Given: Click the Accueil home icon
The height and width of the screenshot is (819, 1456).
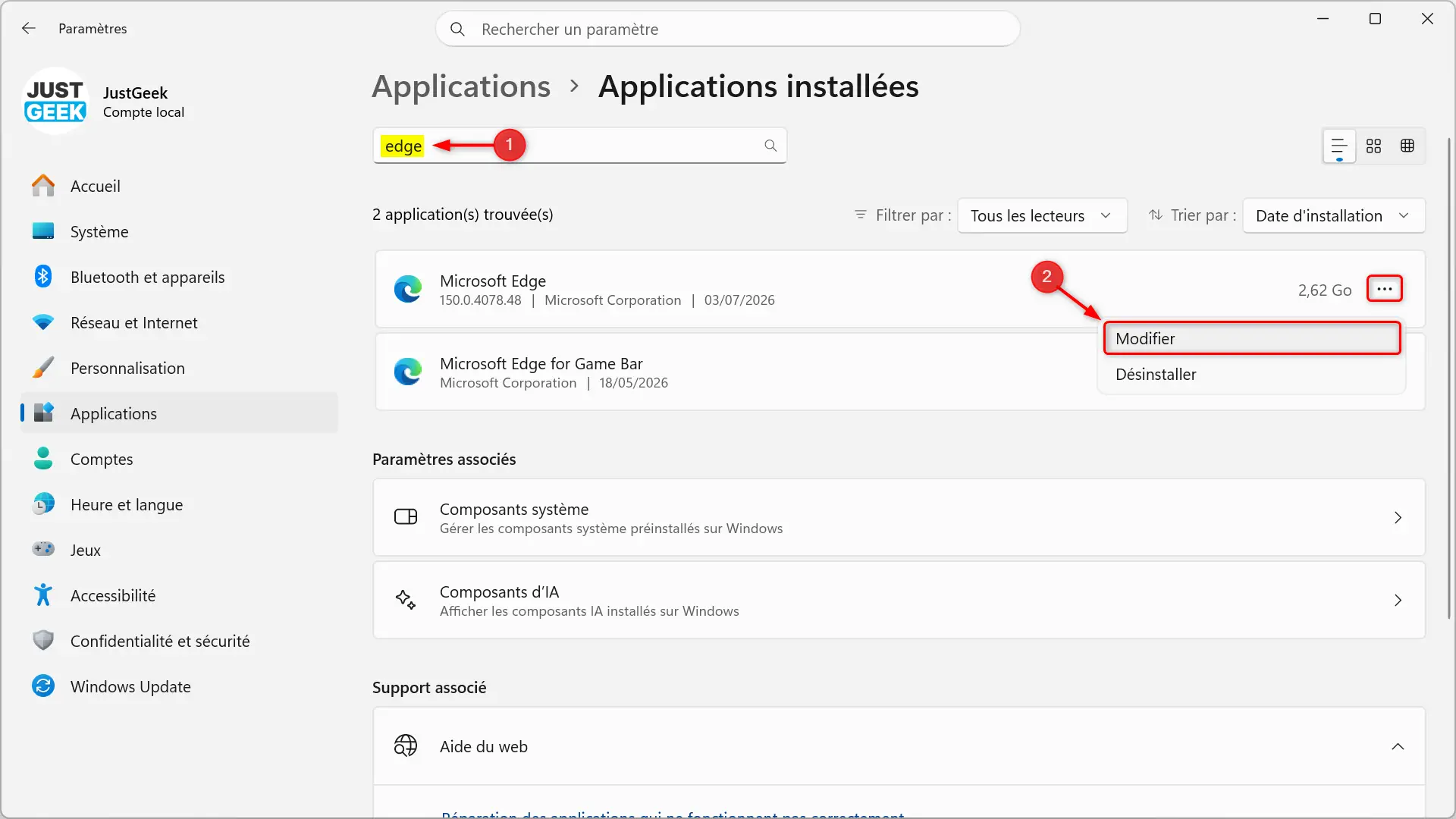Looking at the screenshot, I should click(43, 186).
